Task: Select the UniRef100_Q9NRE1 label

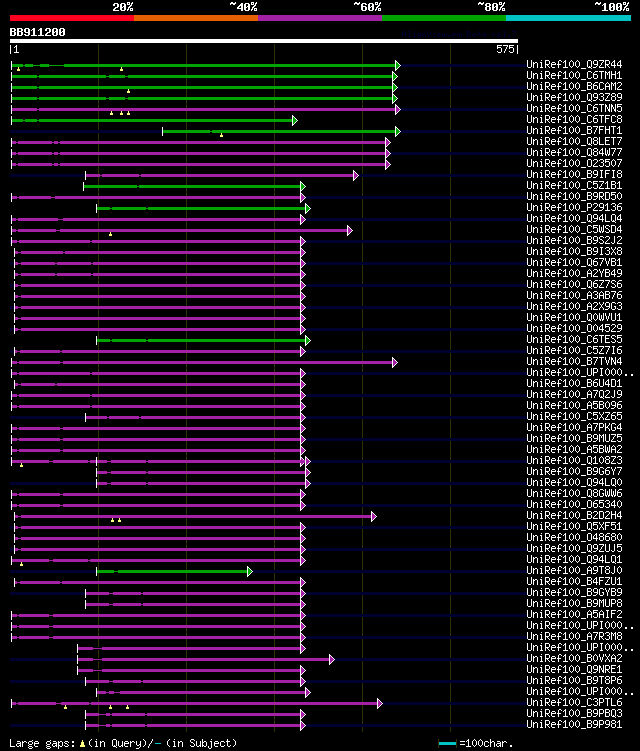Action: pyautogui.click(x=574, y=670)
